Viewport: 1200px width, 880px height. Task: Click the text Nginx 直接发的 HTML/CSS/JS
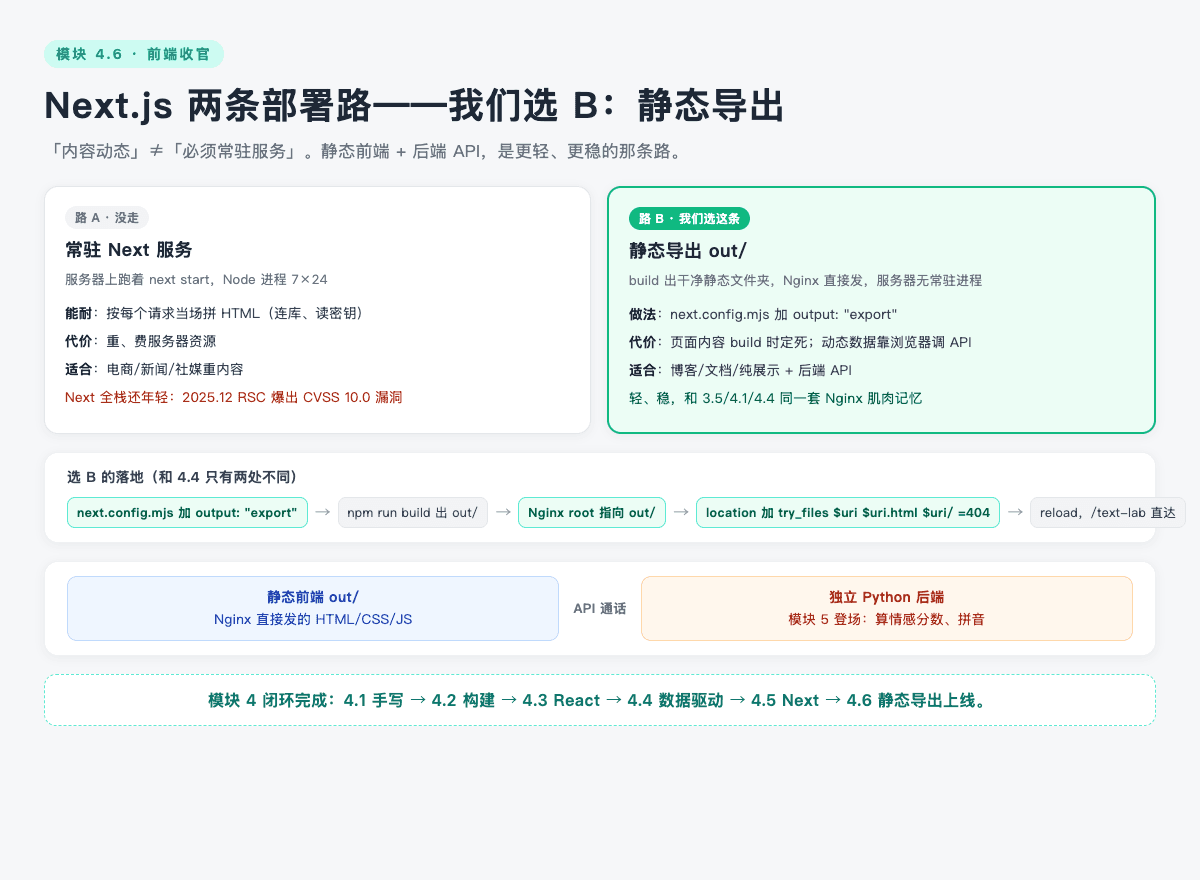point(313,619)
